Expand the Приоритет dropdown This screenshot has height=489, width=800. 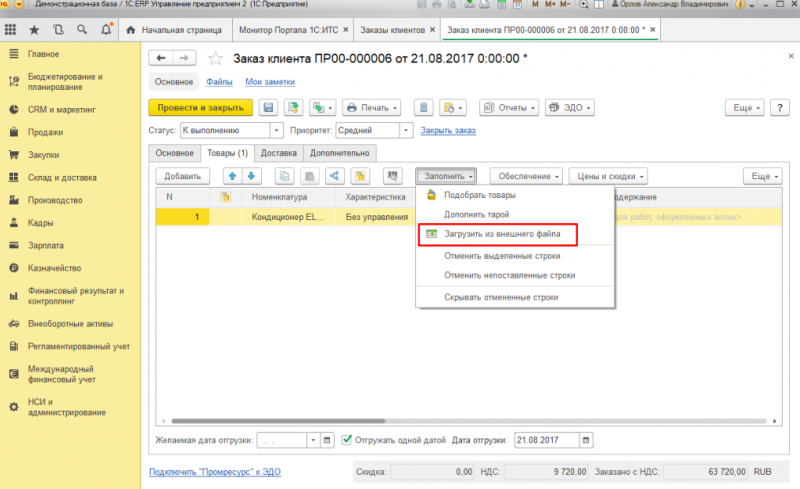coord(406,130)
